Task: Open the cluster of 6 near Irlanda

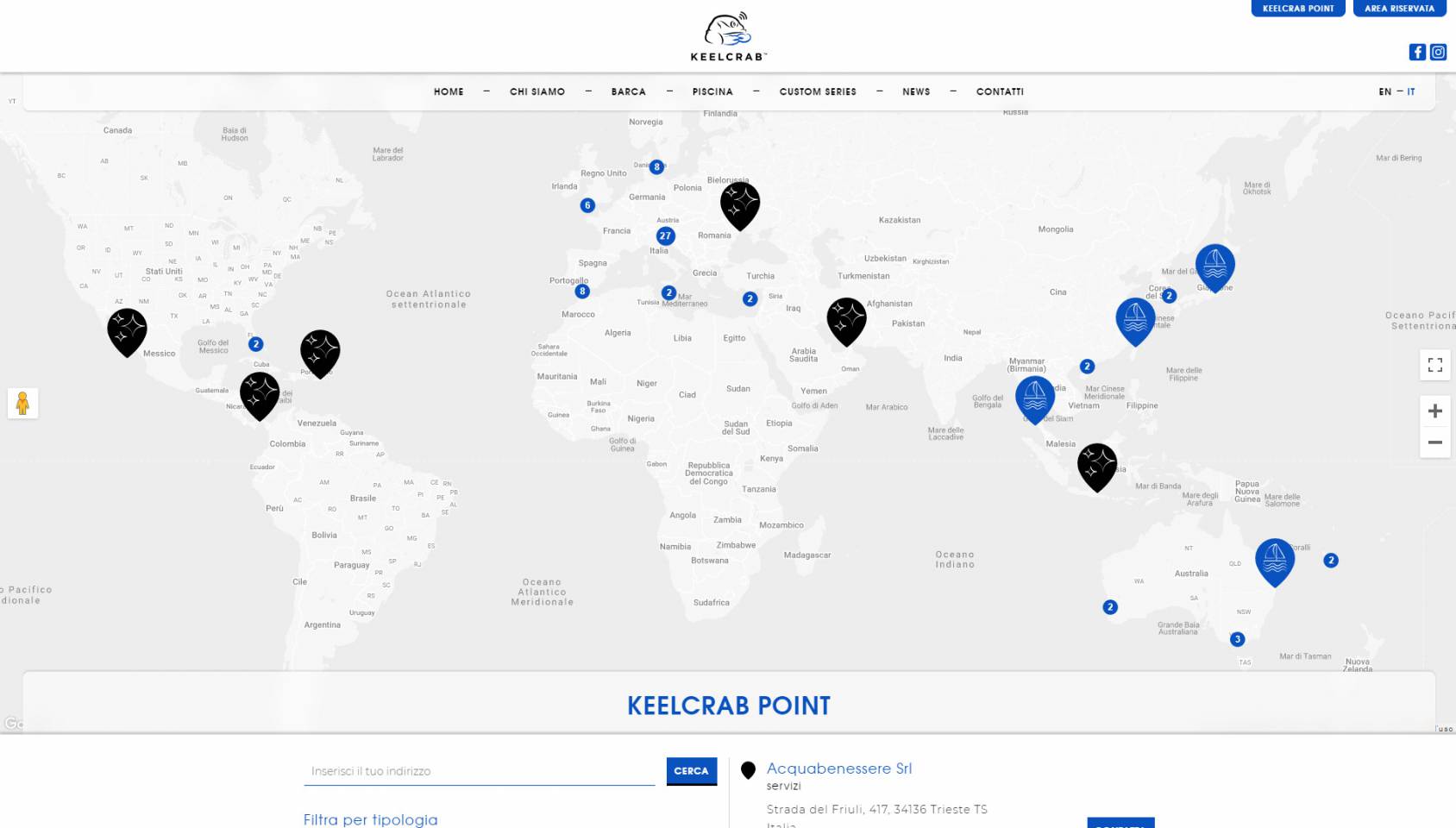Action: pos(587,205)
